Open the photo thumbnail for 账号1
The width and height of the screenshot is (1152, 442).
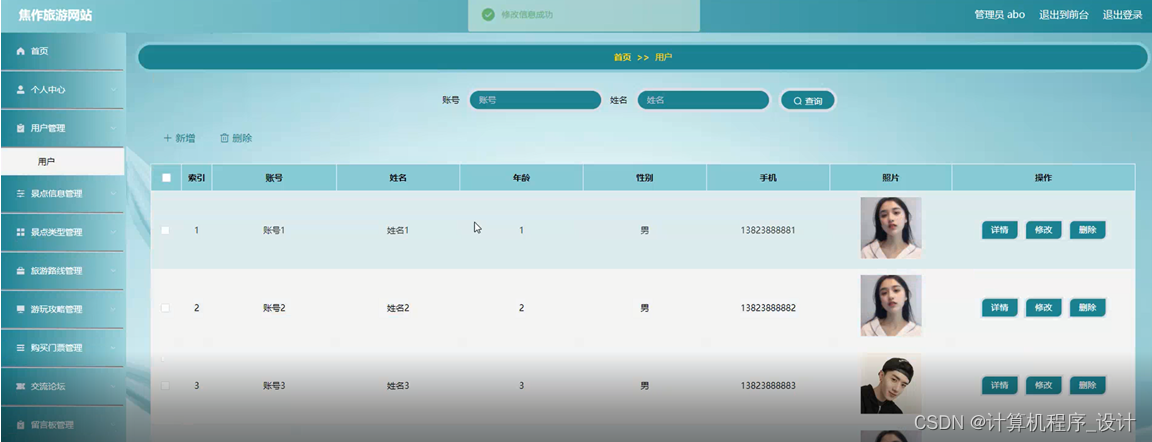[890, 228]
